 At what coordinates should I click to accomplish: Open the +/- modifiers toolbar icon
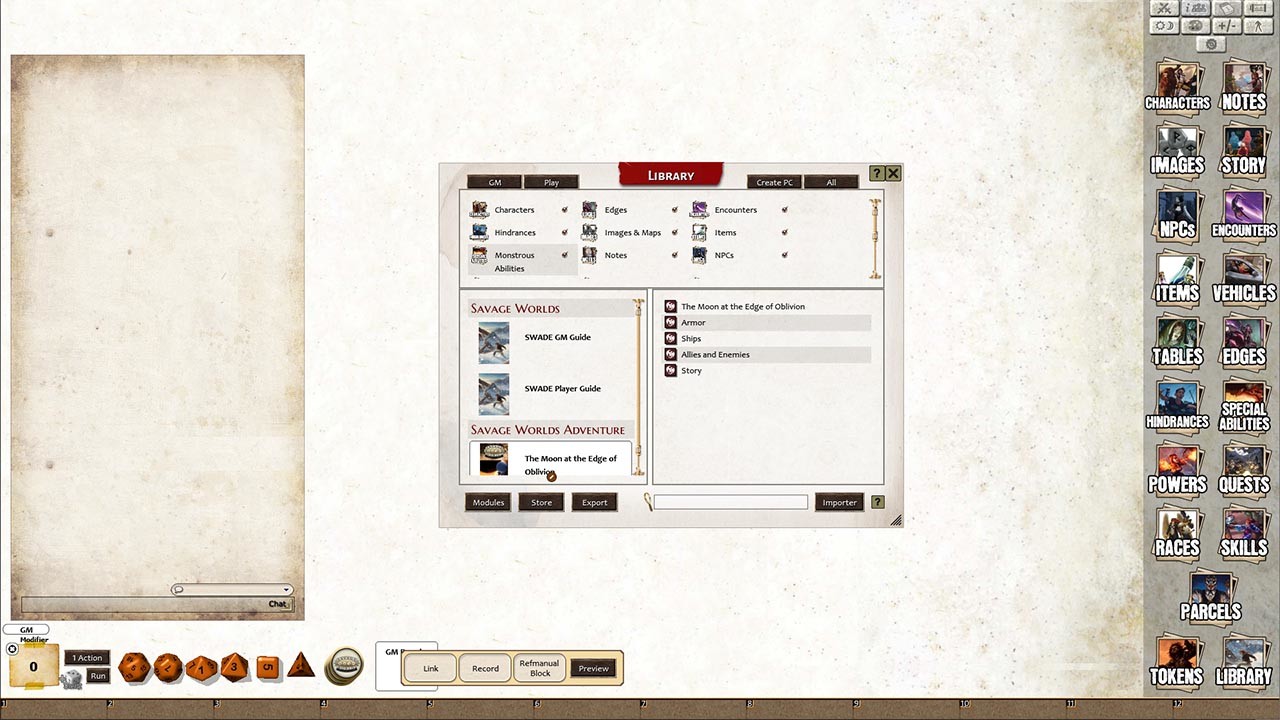coord(1225,26)
